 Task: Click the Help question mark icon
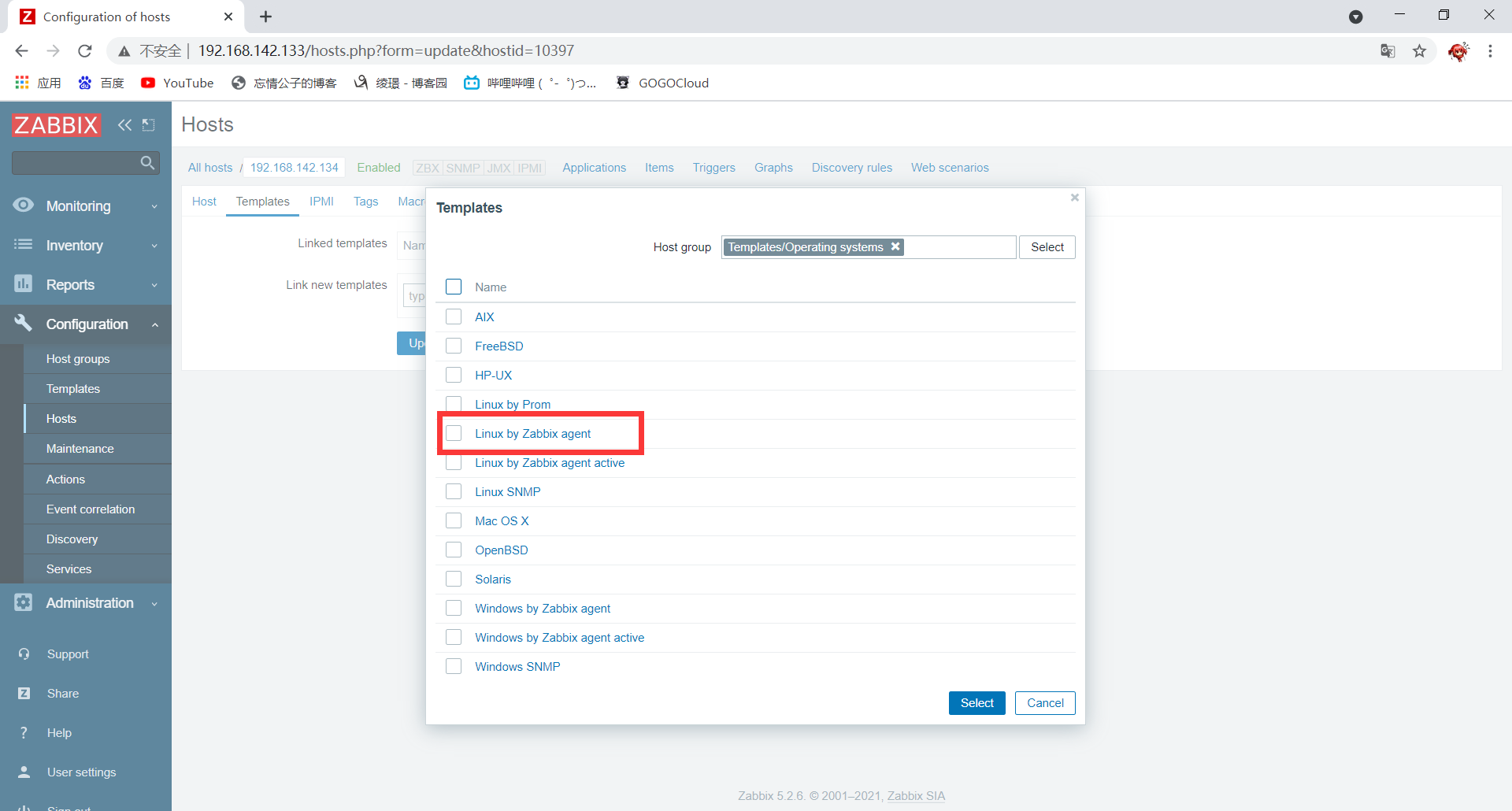click(x=24, y=732)
